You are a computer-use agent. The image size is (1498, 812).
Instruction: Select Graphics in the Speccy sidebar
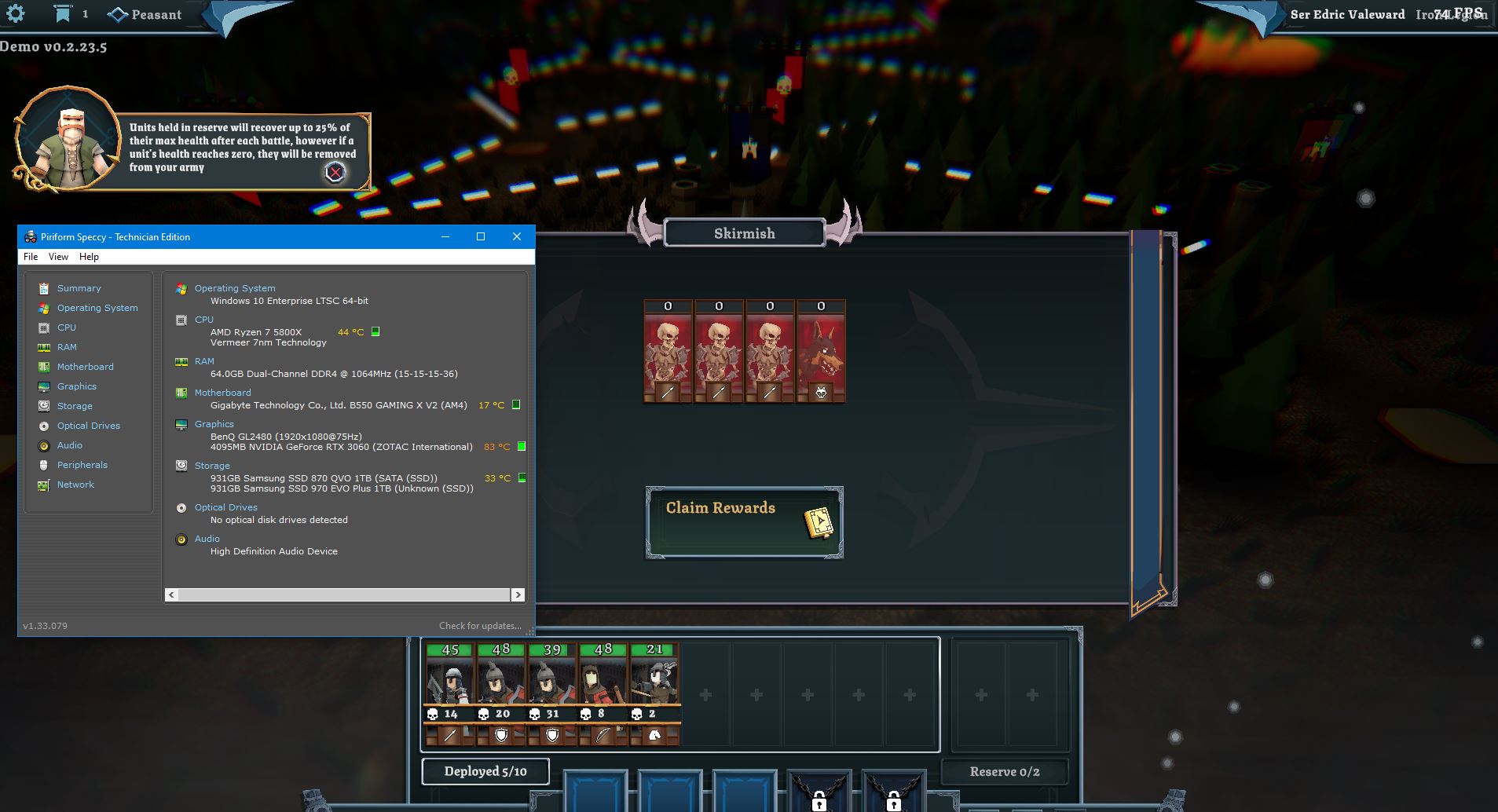click(x=77, y=386)
